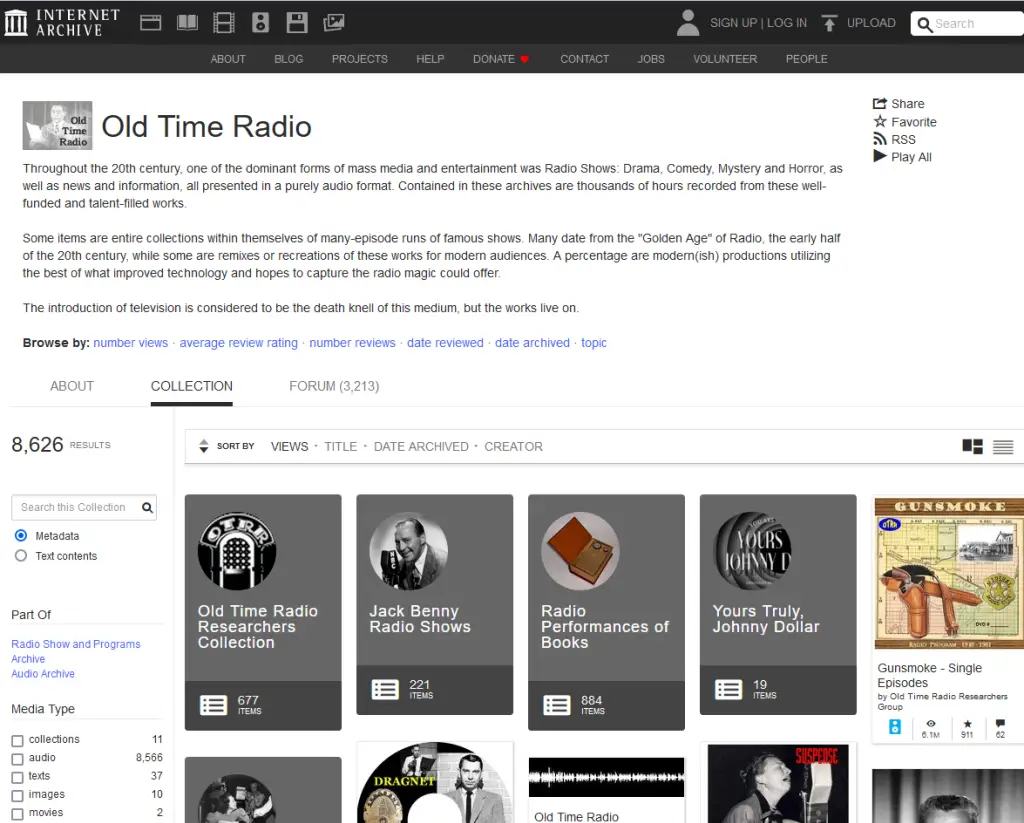Viewport: 1024px width, 823px height.
Task: Enable the texts media type checkbox
Action: [18, 777]
